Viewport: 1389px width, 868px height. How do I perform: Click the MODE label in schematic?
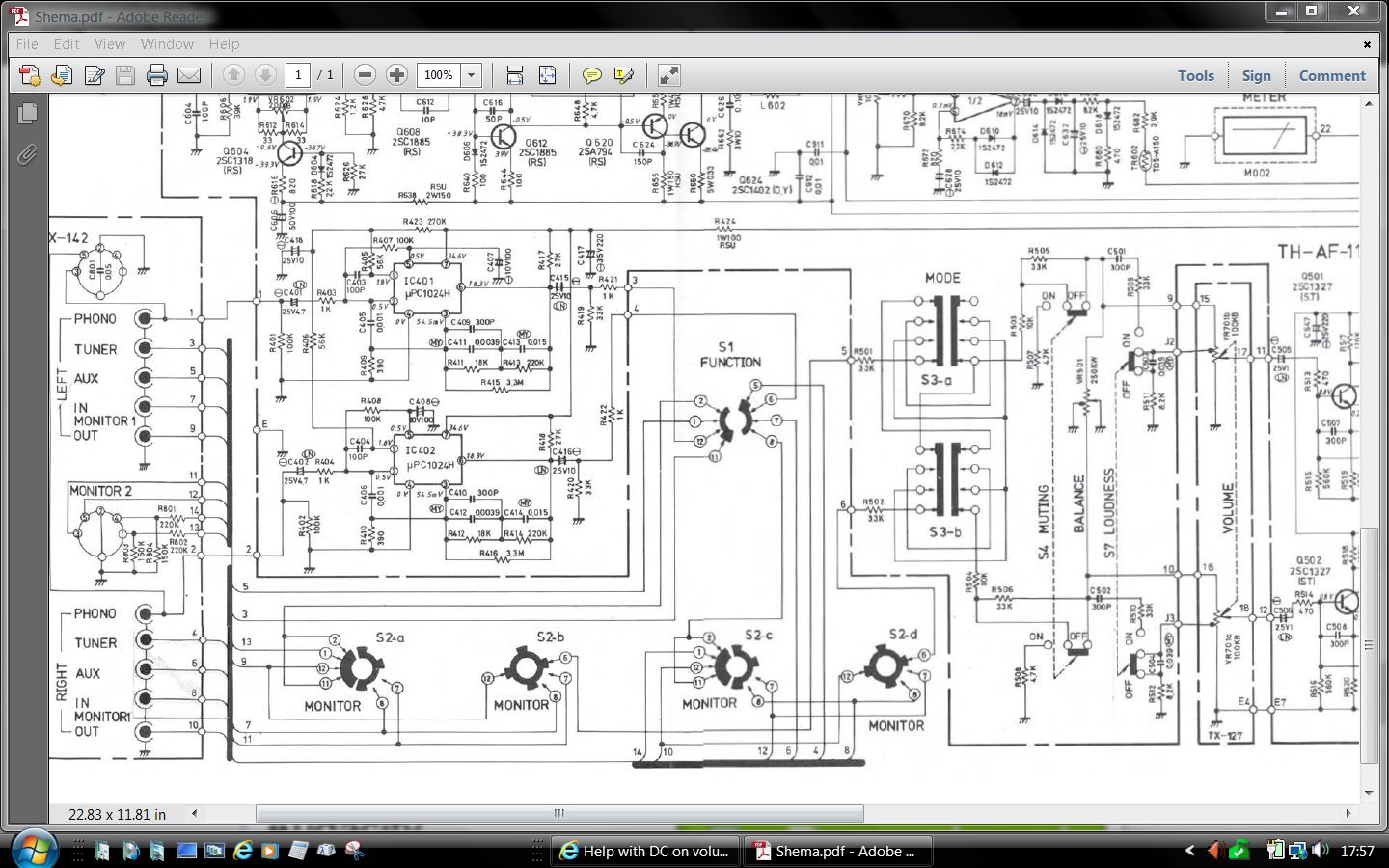[x=942, y=278]
